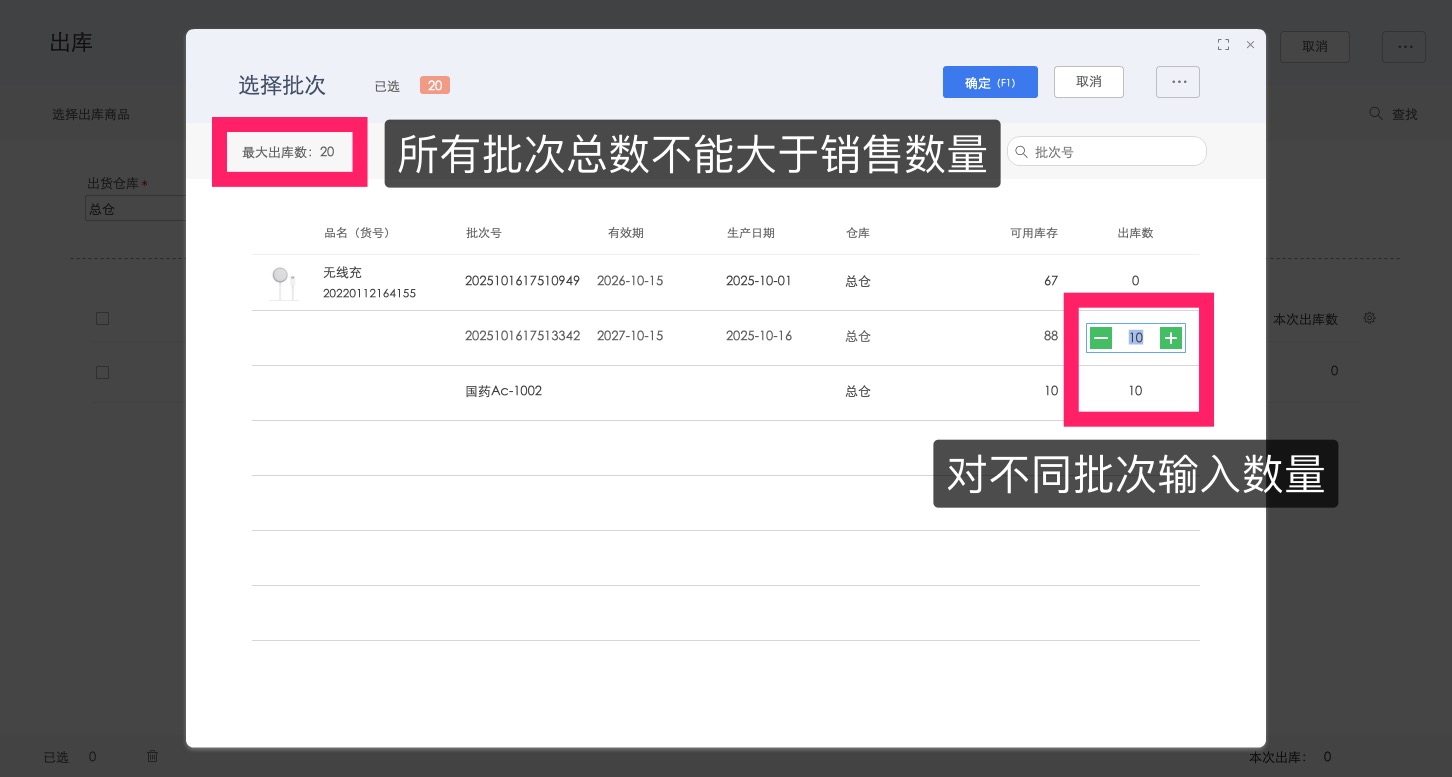Click the fullscreen expand icon on the batch dialog
This screenshot has width=1452, height=777.
click(1223, 44)
